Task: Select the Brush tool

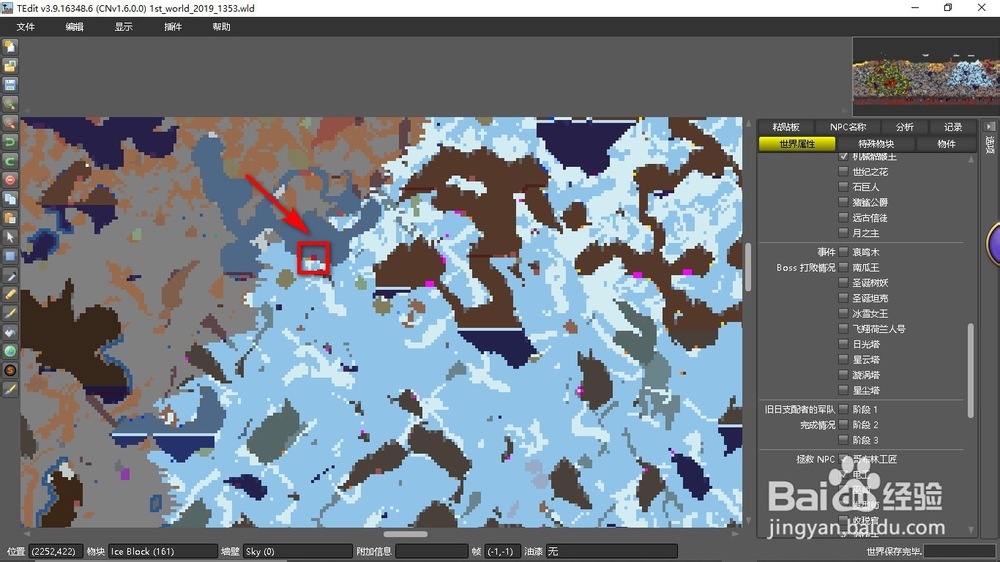Action: (x=10, y=313)
